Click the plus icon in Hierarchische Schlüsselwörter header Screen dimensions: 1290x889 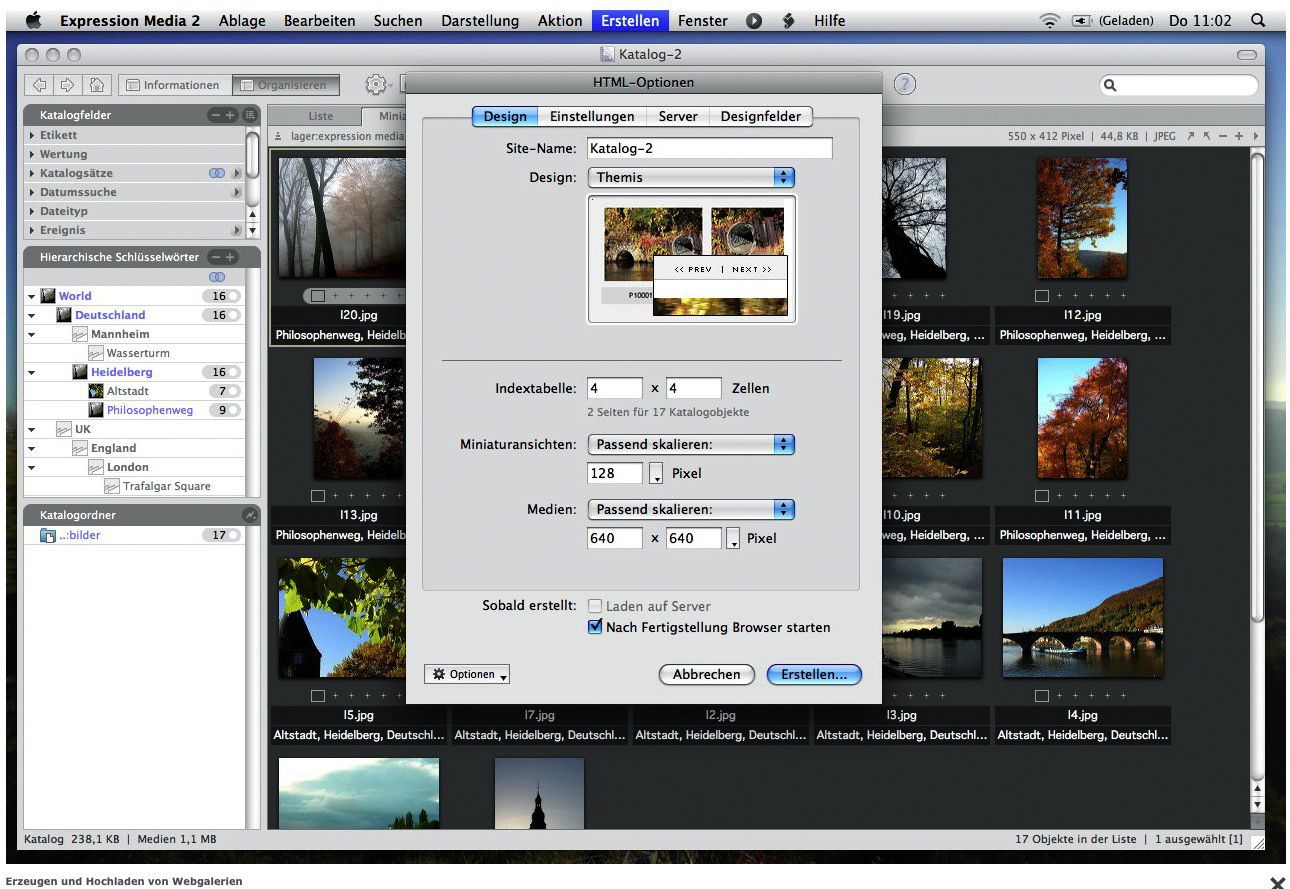click(x=231, y=257)
